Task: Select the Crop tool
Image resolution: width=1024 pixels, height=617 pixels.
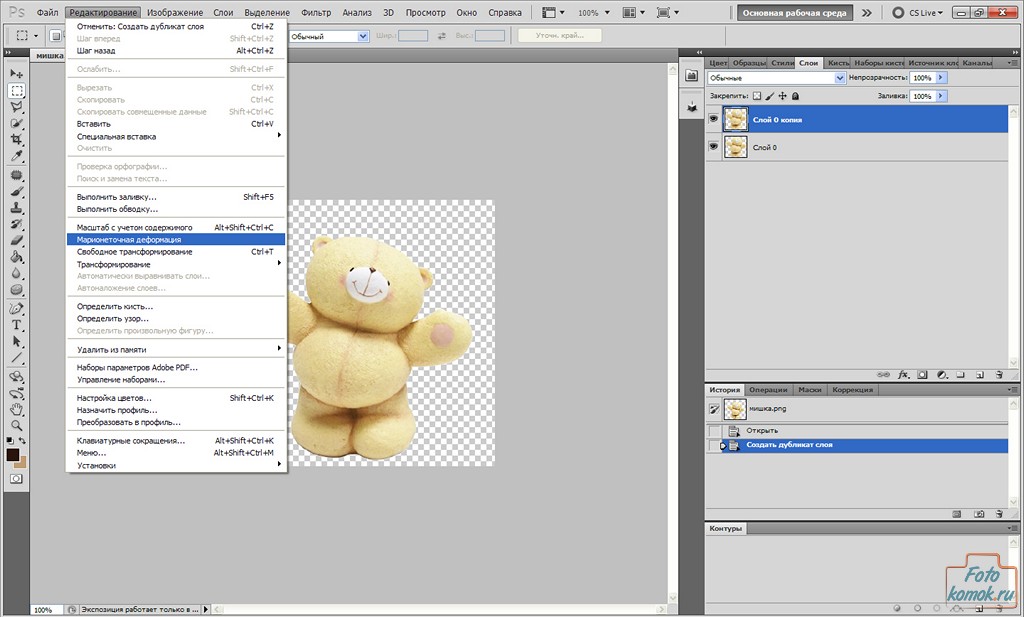Action: click(x=17, y=139)
